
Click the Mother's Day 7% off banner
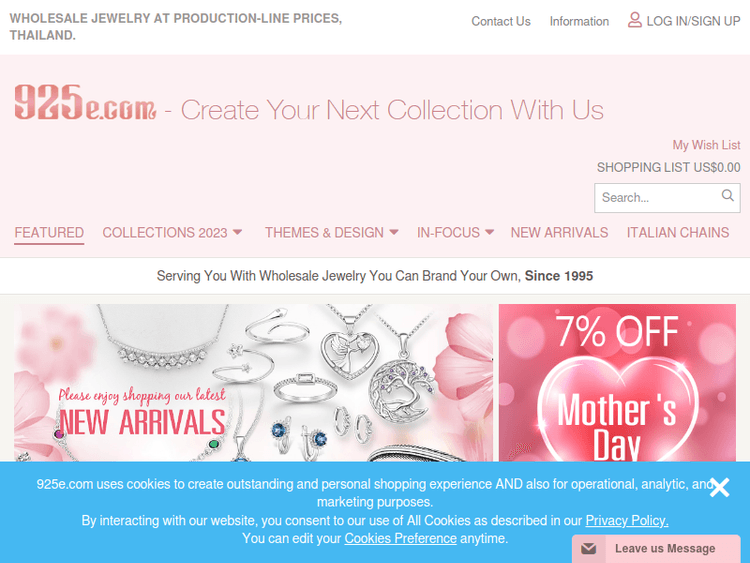(617, 383)
